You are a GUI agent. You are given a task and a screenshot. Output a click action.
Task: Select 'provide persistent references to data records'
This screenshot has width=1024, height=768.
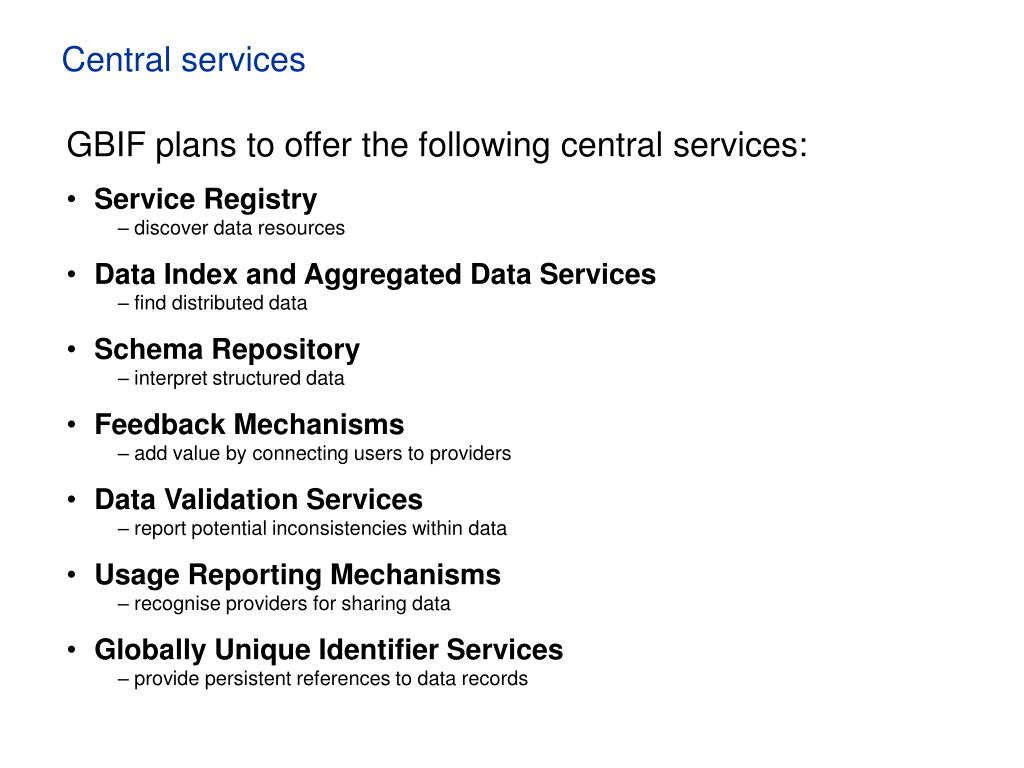[323, 679]
